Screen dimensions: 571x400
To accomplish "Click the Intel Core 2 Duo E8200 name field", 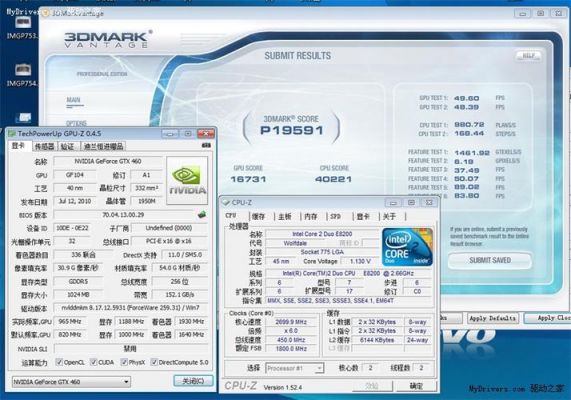I will (322, 234).
